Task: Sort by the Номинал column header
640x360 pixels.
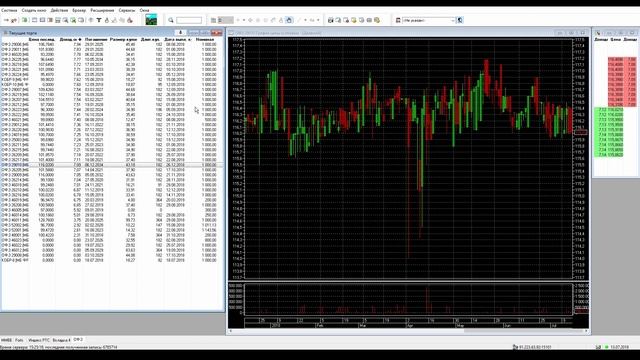Action: 205,40
